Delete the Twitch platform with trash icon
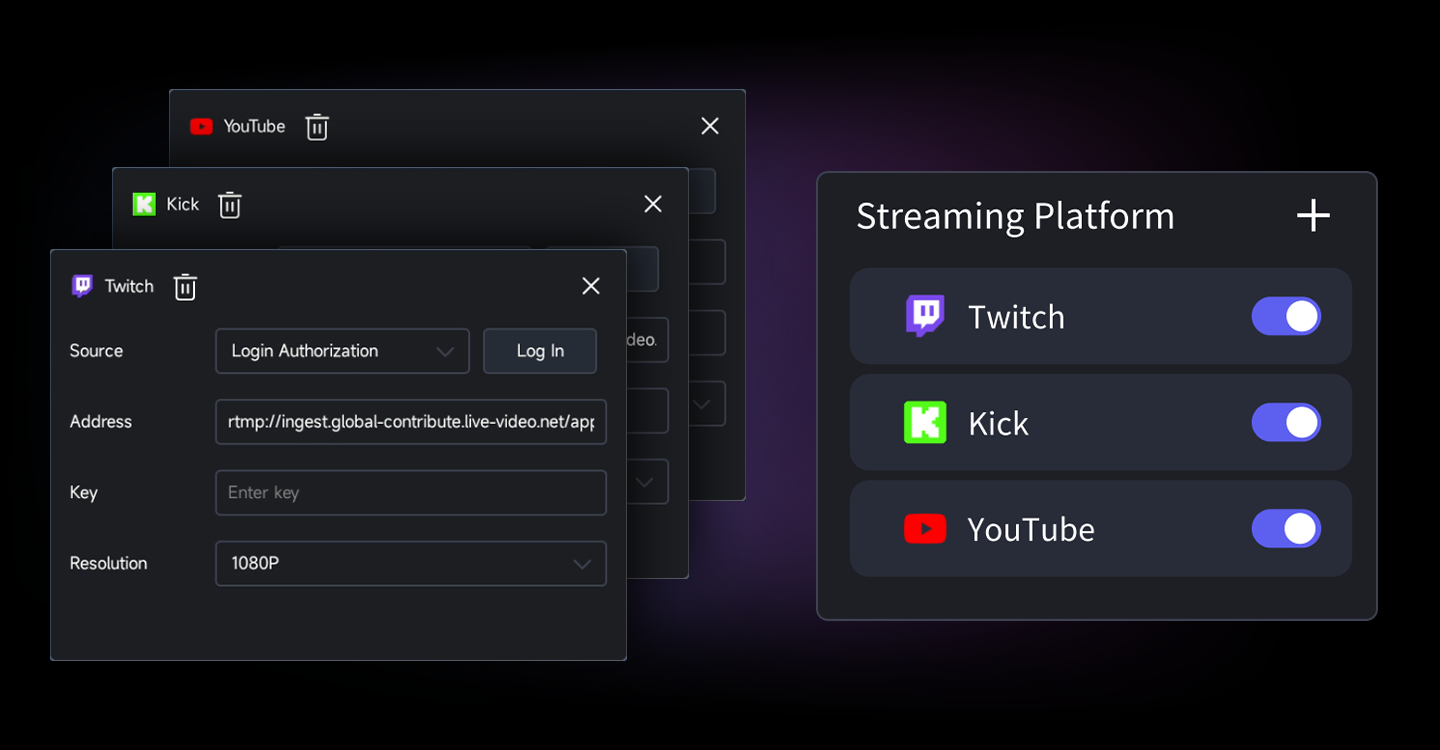The image size is (1440, 750). point(185,287)
